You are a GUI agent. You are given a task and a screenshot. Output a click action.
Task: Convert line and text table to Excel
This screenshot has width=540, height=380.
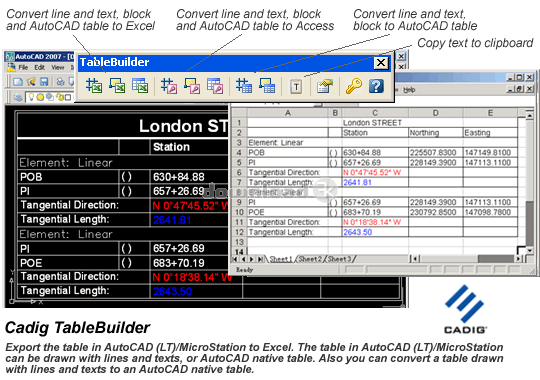tap(94, 86)
